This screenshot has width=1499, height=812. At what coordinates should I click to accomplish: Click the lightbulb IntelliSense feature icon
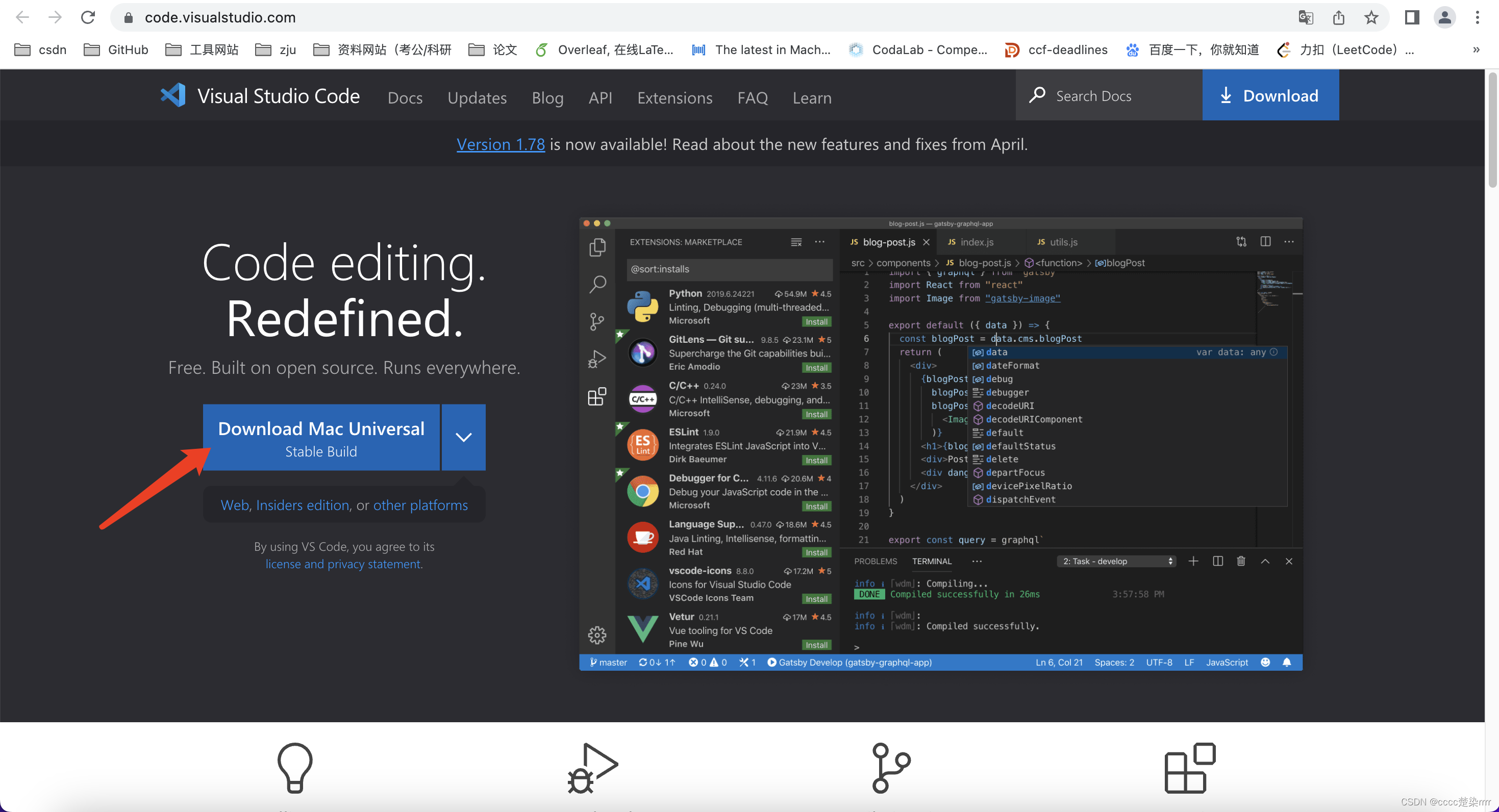click(x=294, y=768)
